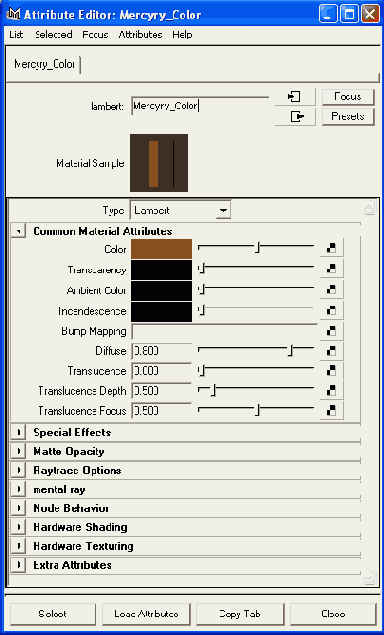Click the map button next to Ambient Color

click(x=331, y=290)
